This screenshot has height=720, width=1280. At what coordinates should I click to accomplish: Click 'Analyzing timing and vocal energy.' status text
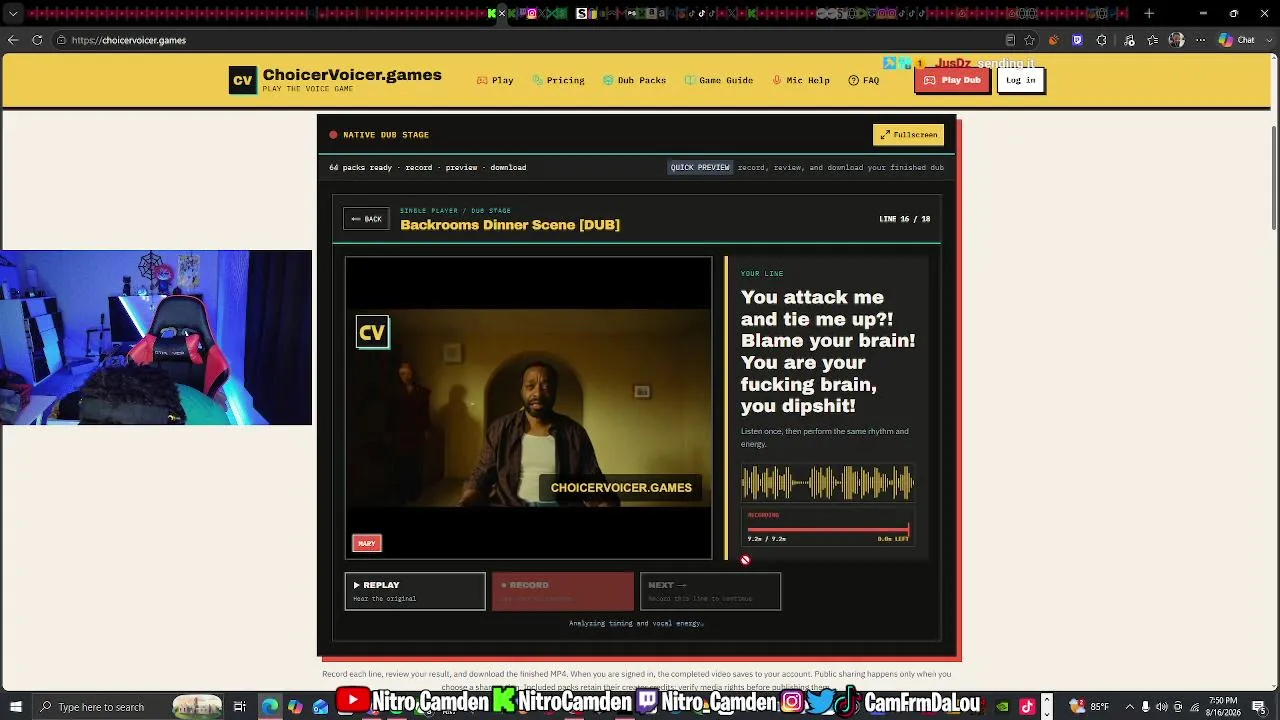click(637, 623)
